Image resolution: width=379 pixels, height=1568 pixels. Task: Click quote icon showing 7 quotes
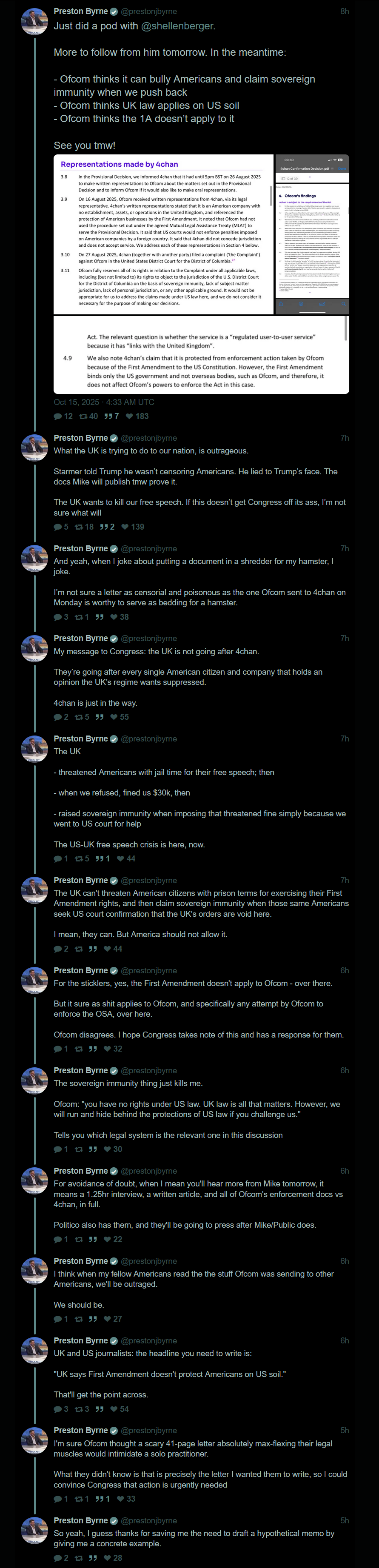pyautogui.click(x=108, y=416)
